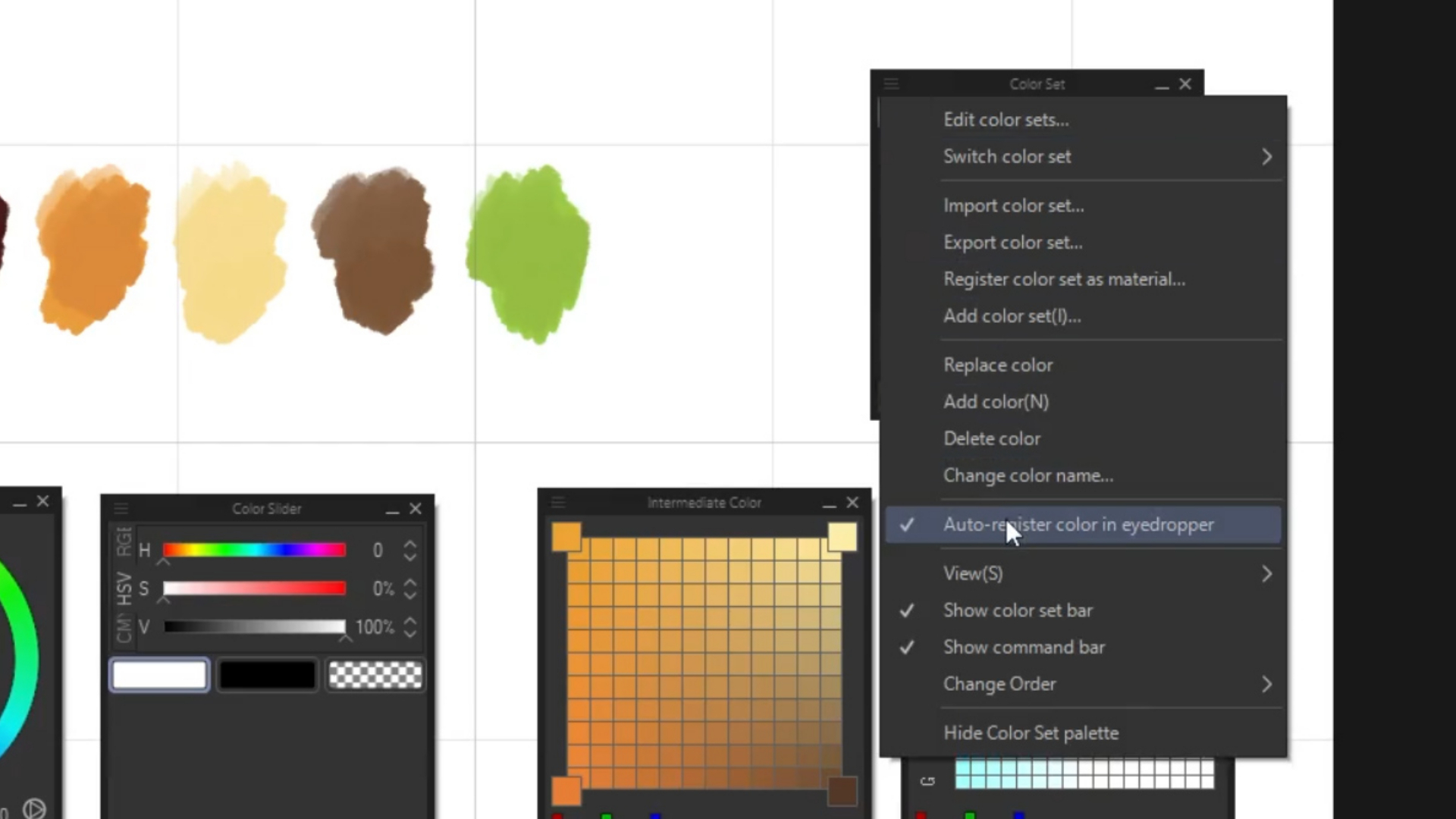Choose Hide Color Set palette
This screenshot has width=1456, height=819.
1083,733
